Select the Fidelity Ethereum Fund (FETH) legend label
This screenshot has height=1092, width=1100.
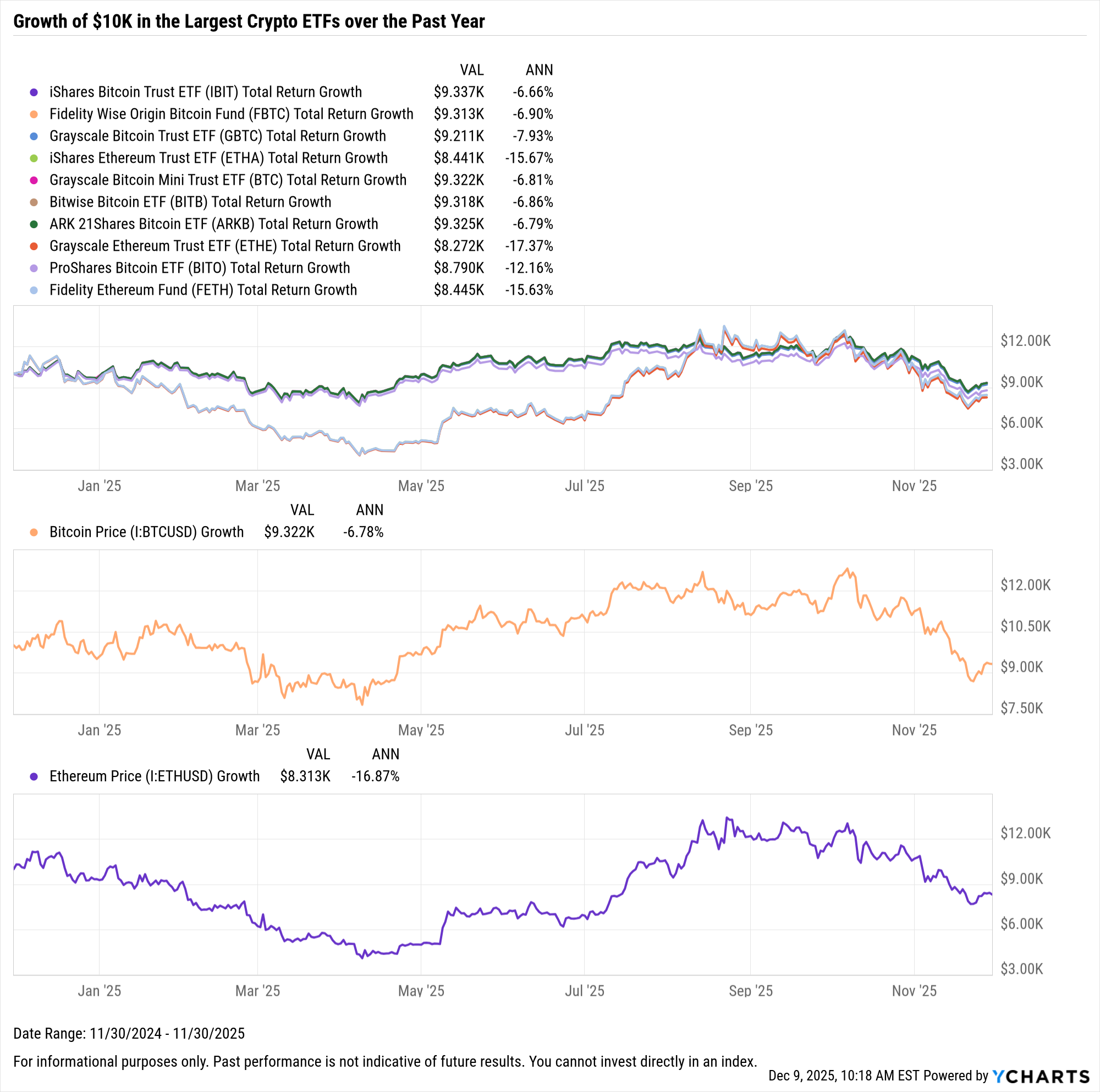click(x=203, y=290)
